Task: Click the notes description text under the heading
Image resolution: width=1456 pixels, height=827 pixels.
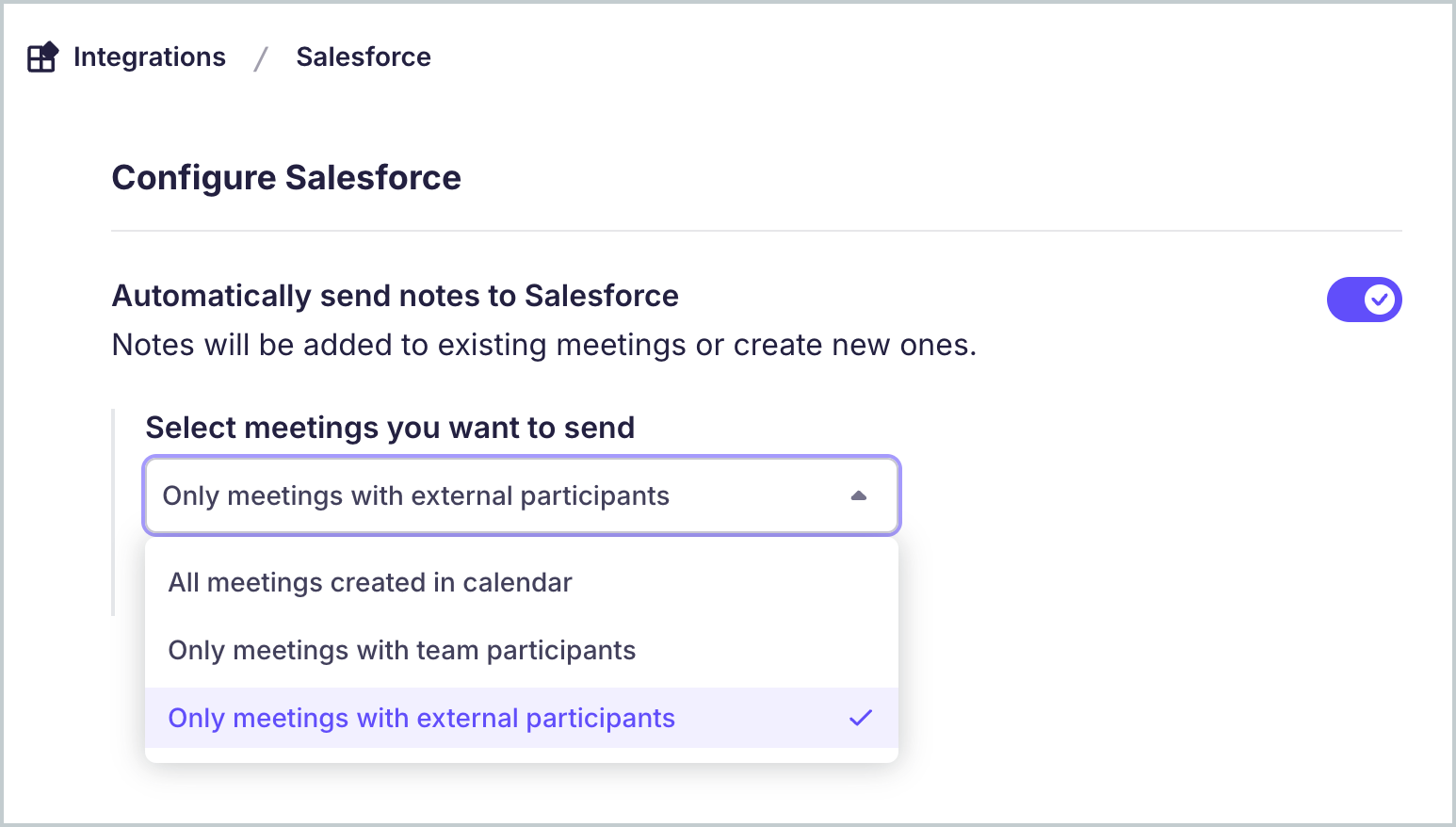Action: [543, 345]
